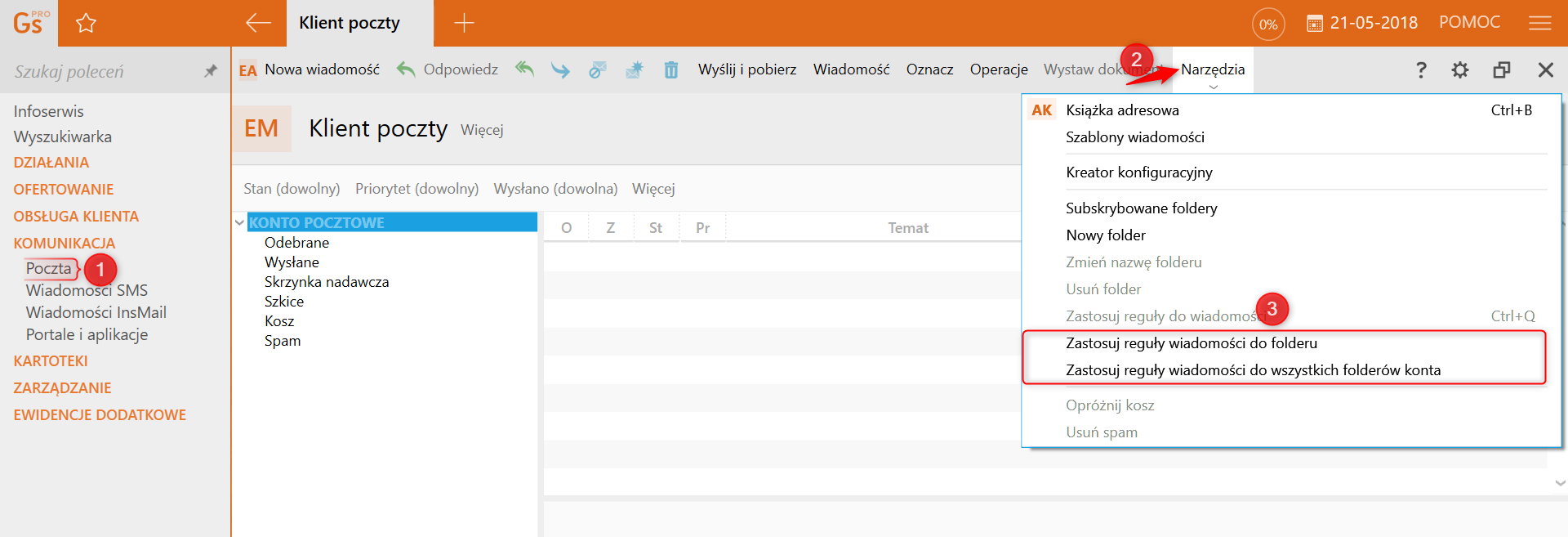Collapse KONTO POCZTOWE tree chevron
The height and width of the screenshot is (537, 1568).
click(239, 222)
